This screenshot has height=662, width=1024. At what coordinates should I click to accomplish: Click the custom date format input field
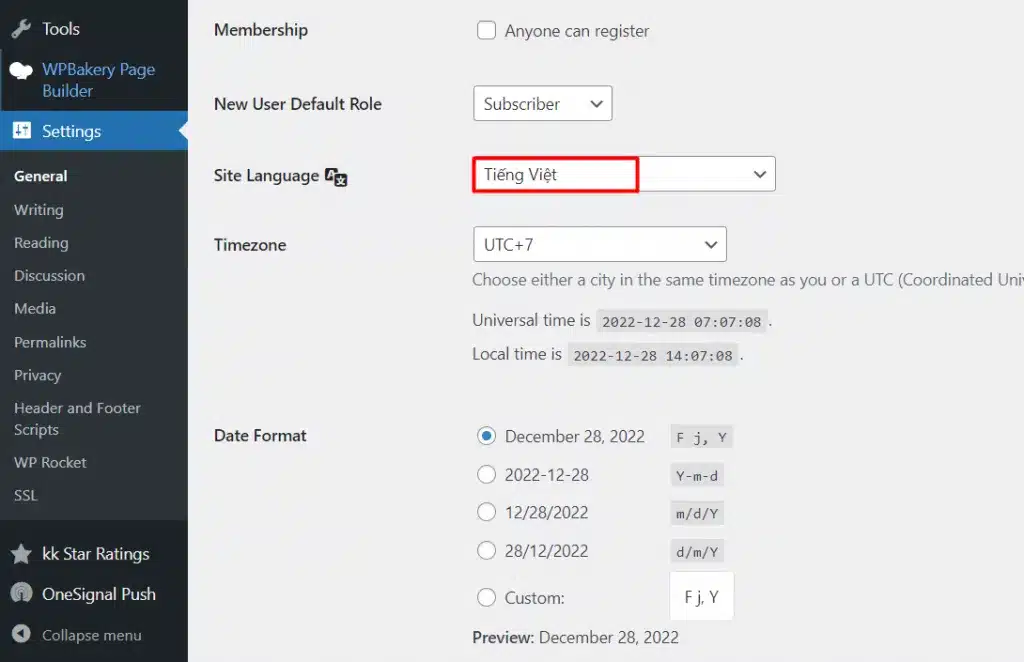[x=701, y=597]
